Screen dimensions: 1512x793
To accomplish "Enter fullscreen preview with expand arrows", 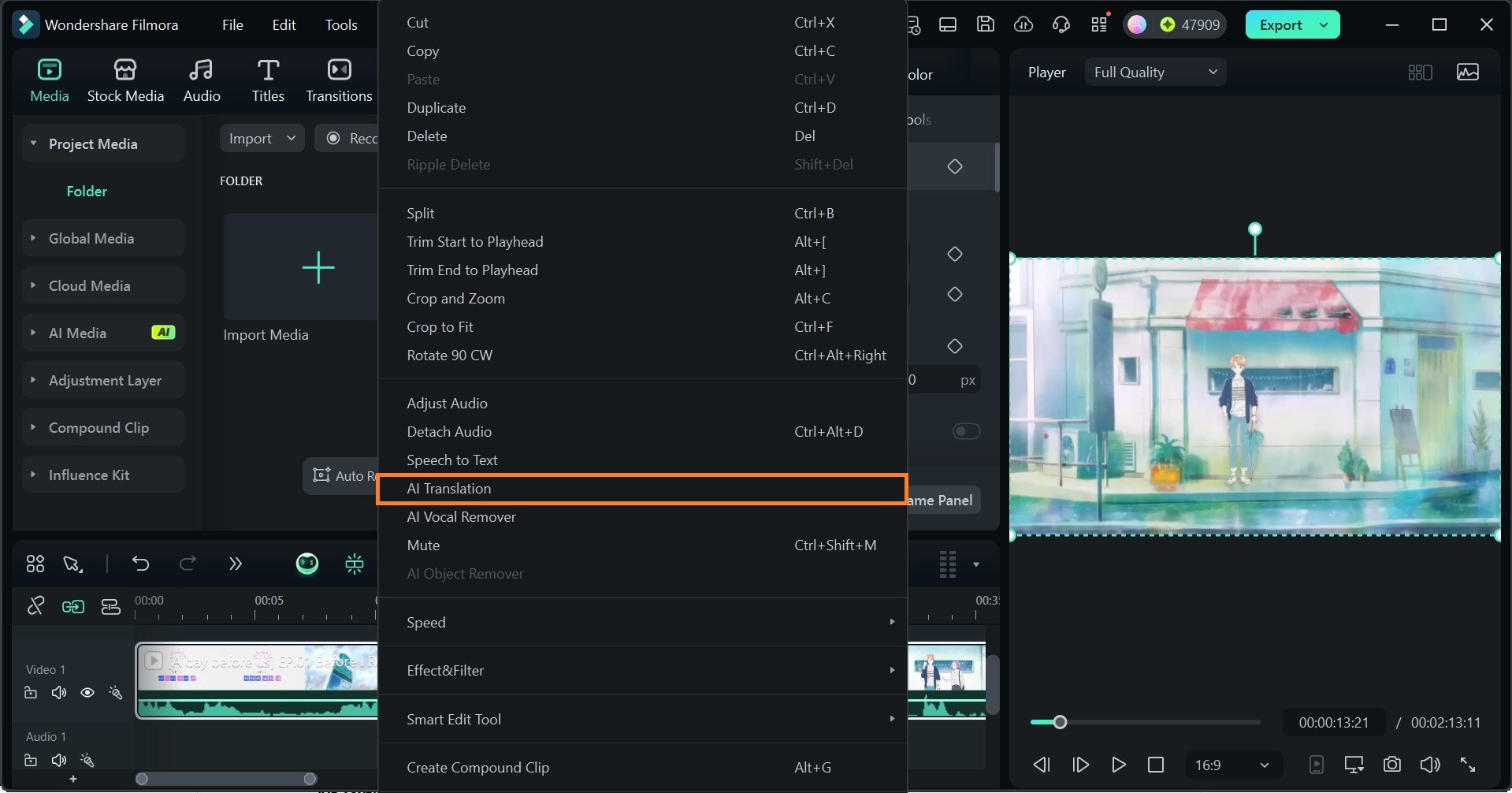I will (1468, 765).
